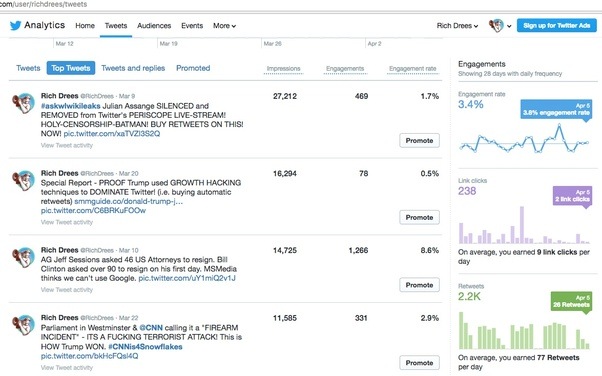
Task: Click the browser address bar URL
Action: (43, 4)
